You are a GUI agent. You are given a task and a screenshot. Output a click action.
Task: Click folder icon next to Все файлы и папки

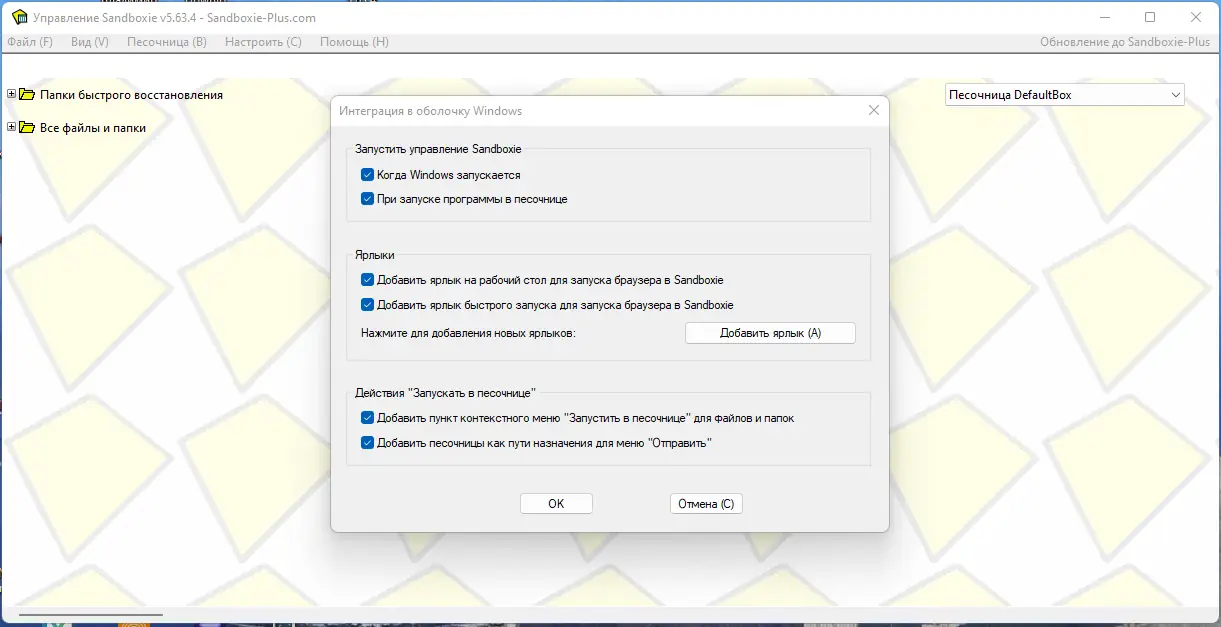click(x=27, y=128)
